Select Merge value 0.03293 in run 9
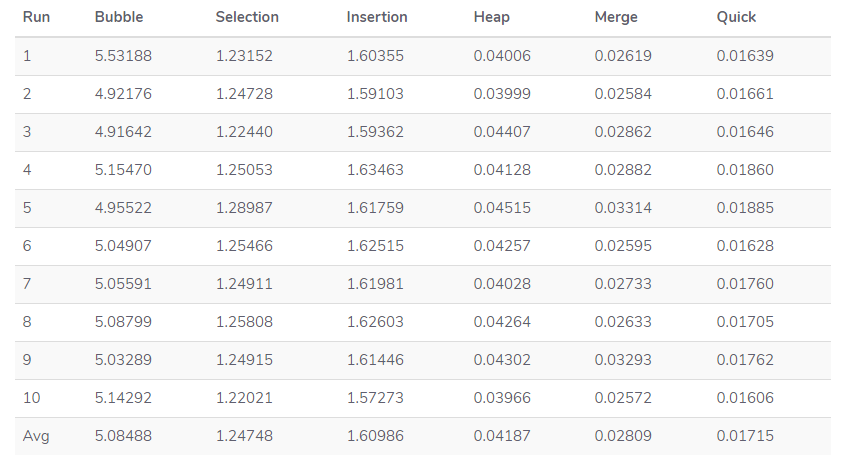Screen dimensions: 843x466 coord(623,360)
